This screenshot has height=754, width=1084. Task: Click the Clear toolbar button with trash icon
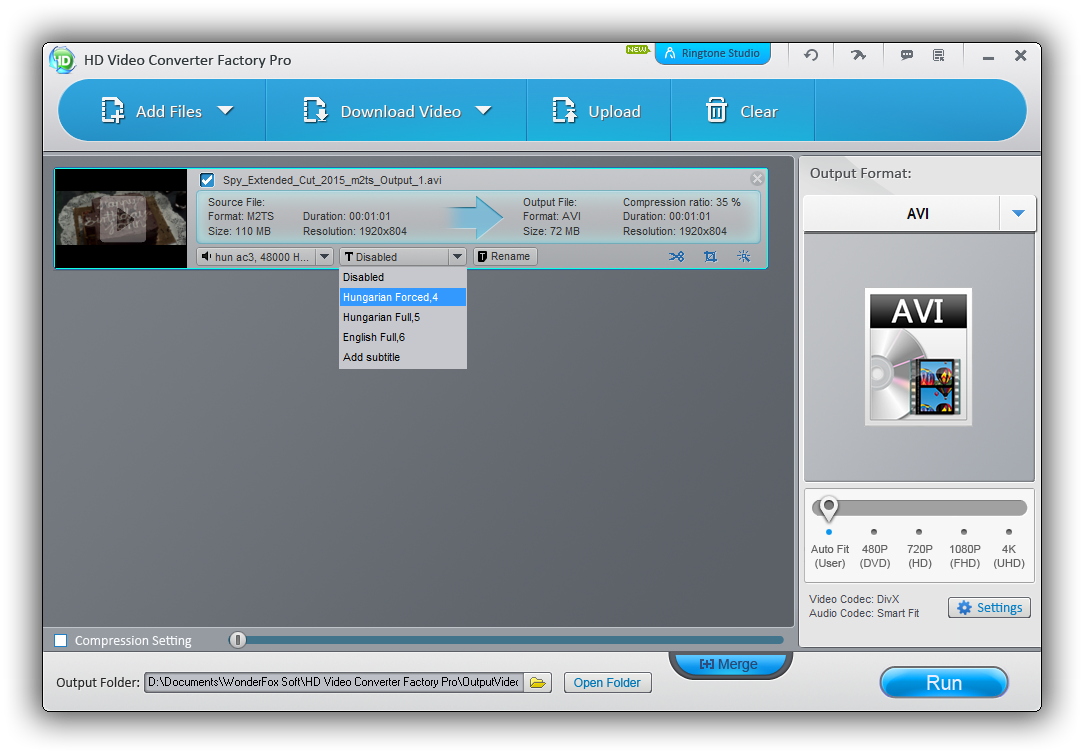click(x=742, y=111)
